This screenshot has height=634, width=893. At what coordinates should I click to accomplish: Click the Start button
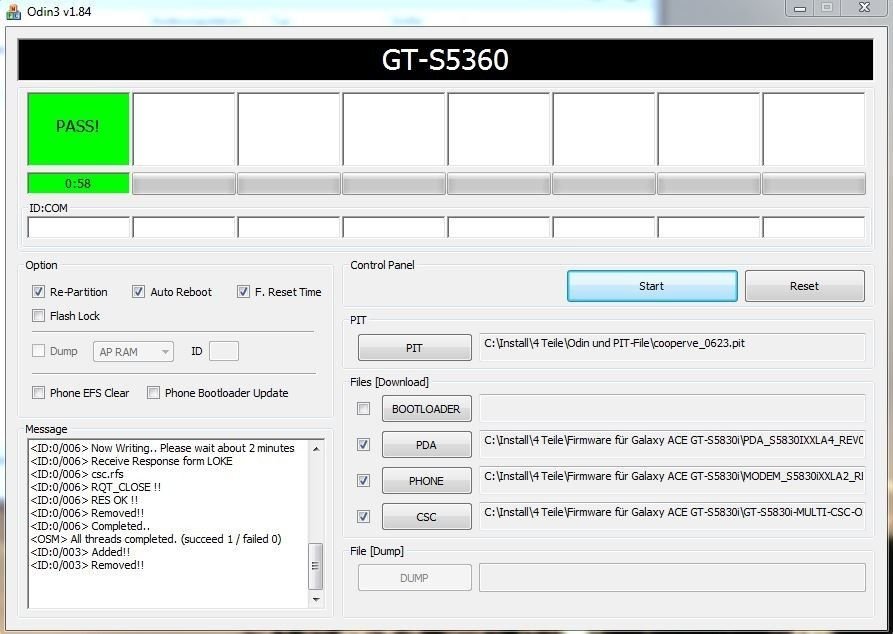point(652,286)
